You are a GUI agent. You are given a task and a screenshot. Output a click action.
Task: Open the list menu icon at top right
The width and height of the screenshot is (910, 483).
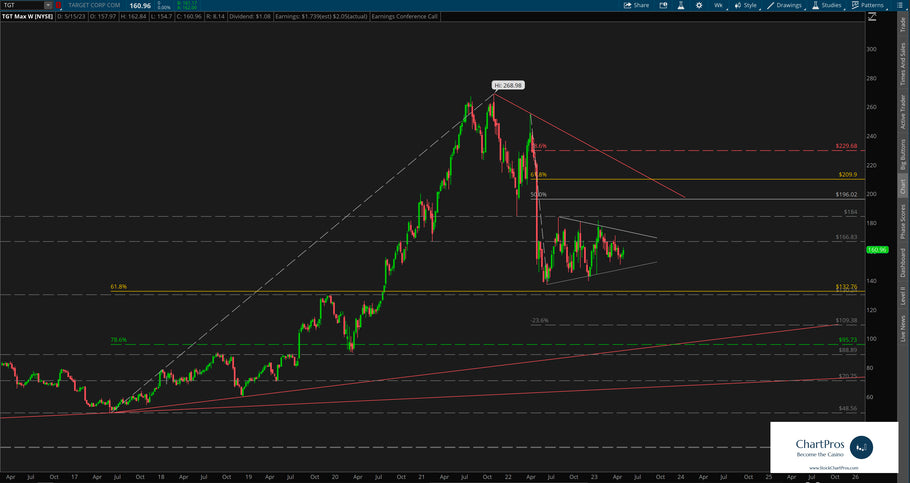point(900,5)
